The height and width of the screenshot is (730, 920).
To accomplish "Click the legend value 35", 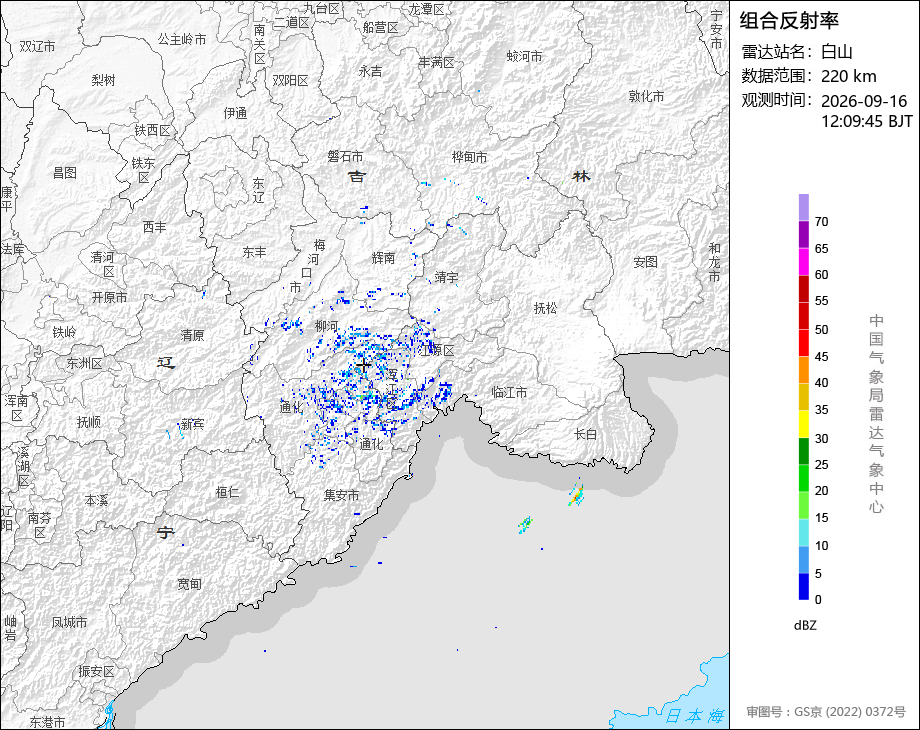I will tap(821, 410).
